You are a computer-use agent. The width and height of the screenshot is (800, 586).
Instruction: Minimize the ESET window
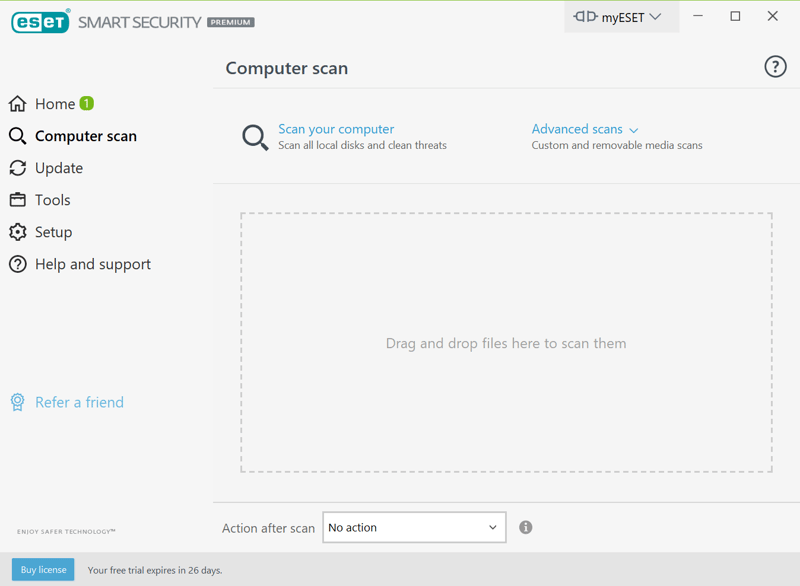pos(698,16)
